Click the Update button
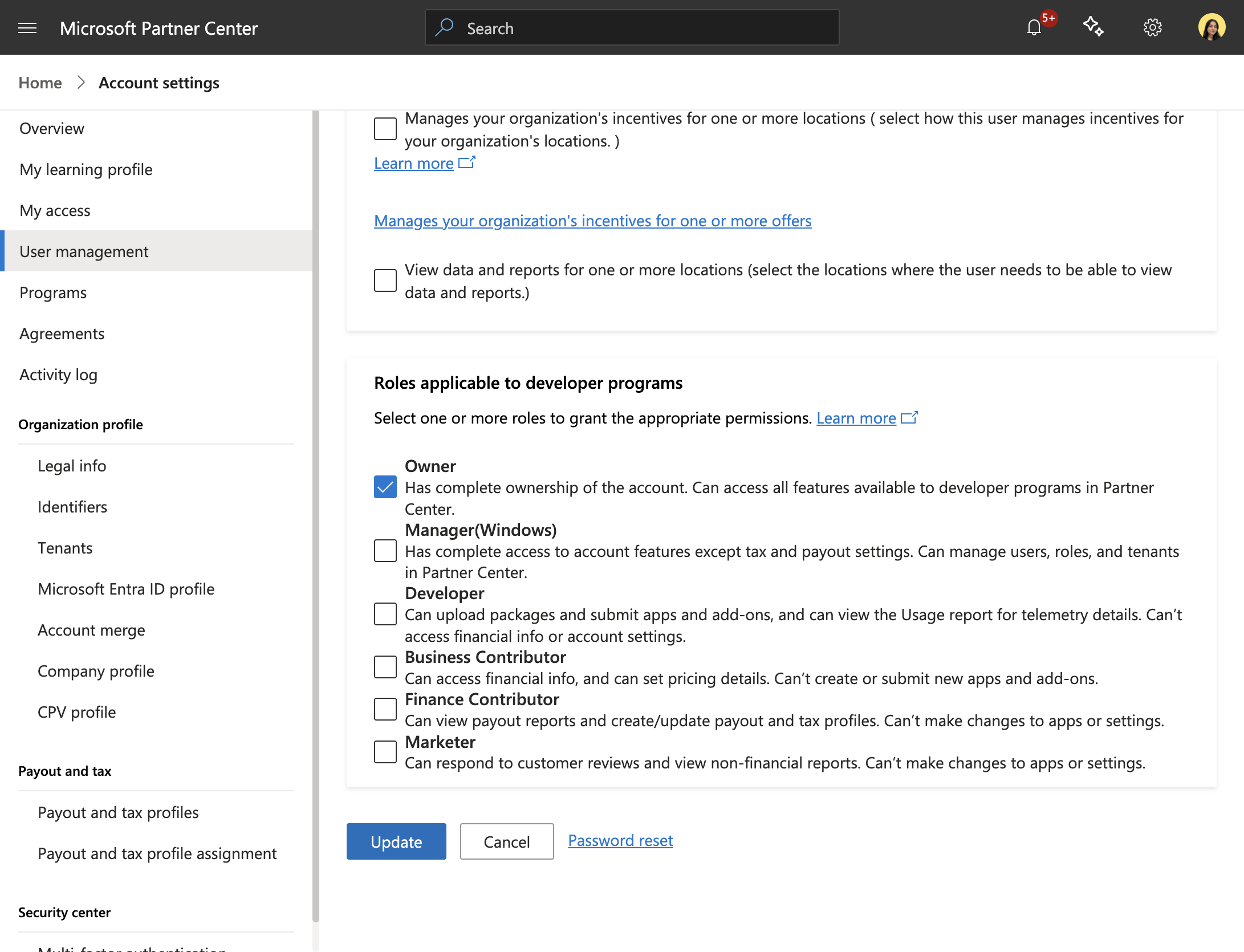 [396, 841]
